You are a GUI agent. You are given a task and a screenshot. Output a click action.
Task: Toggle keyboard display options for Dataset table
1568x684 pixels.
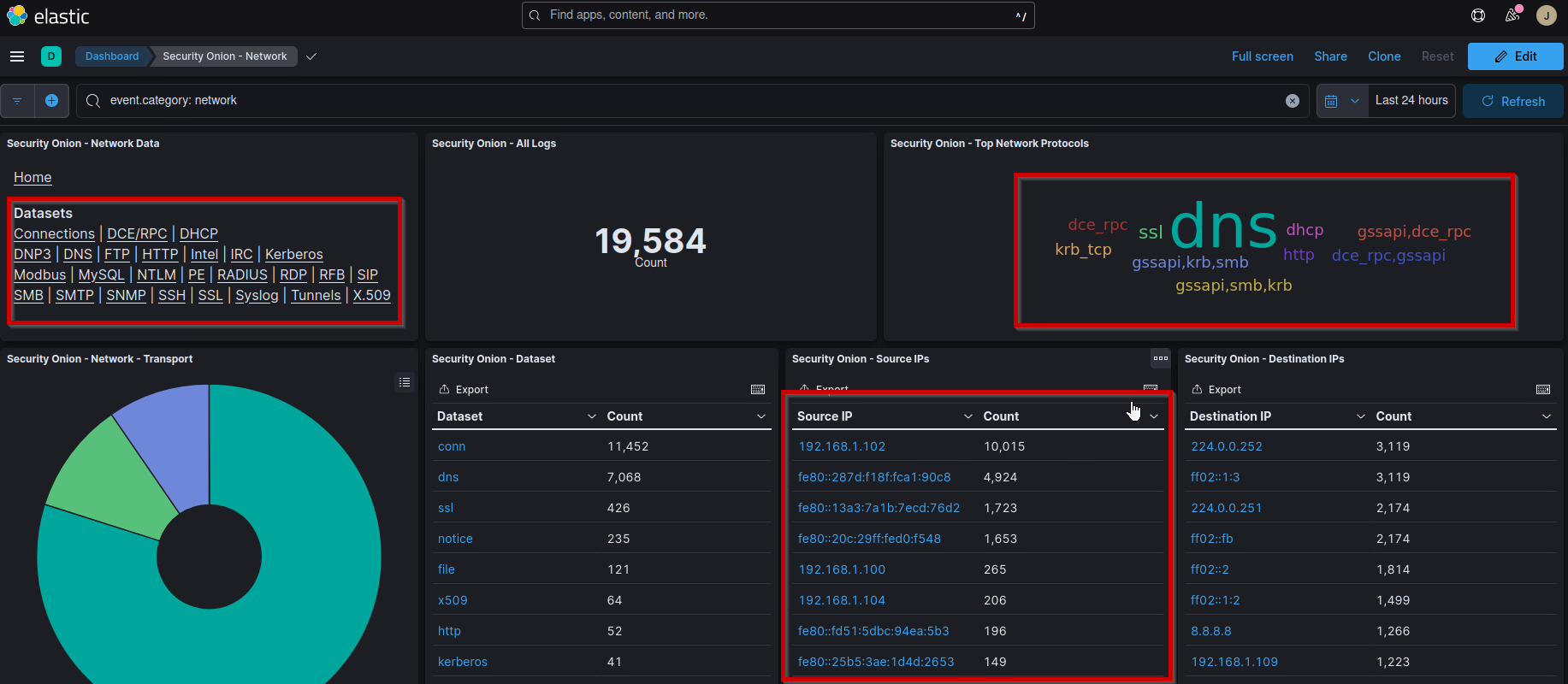pos(757,390)
